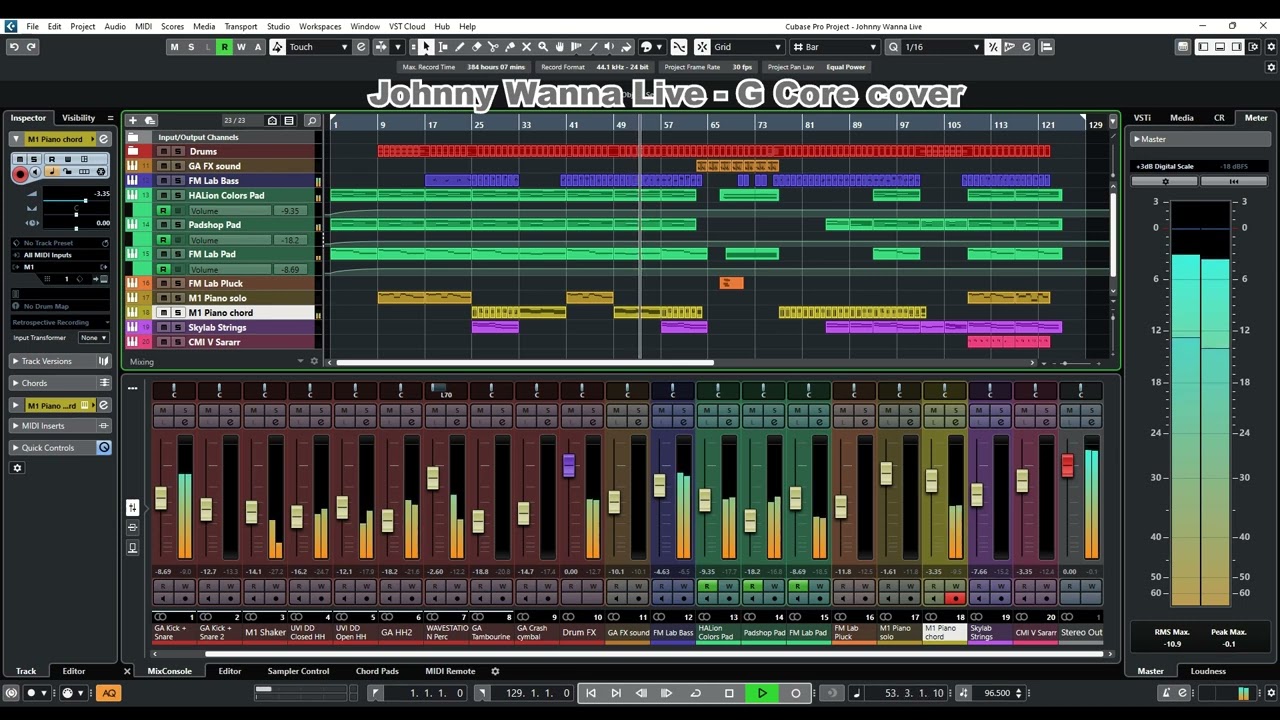Toggle Snap to Zero Crossing button
1280x720 pixels.
pos(679,47)
